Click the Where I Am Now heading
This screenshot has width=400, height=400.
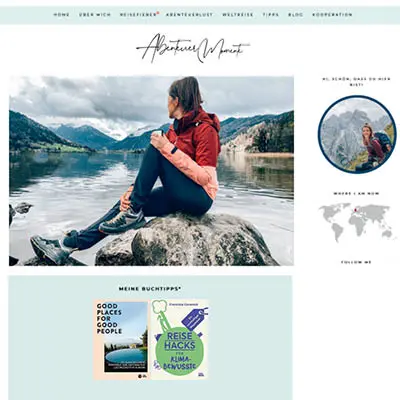tap(356, 194)
